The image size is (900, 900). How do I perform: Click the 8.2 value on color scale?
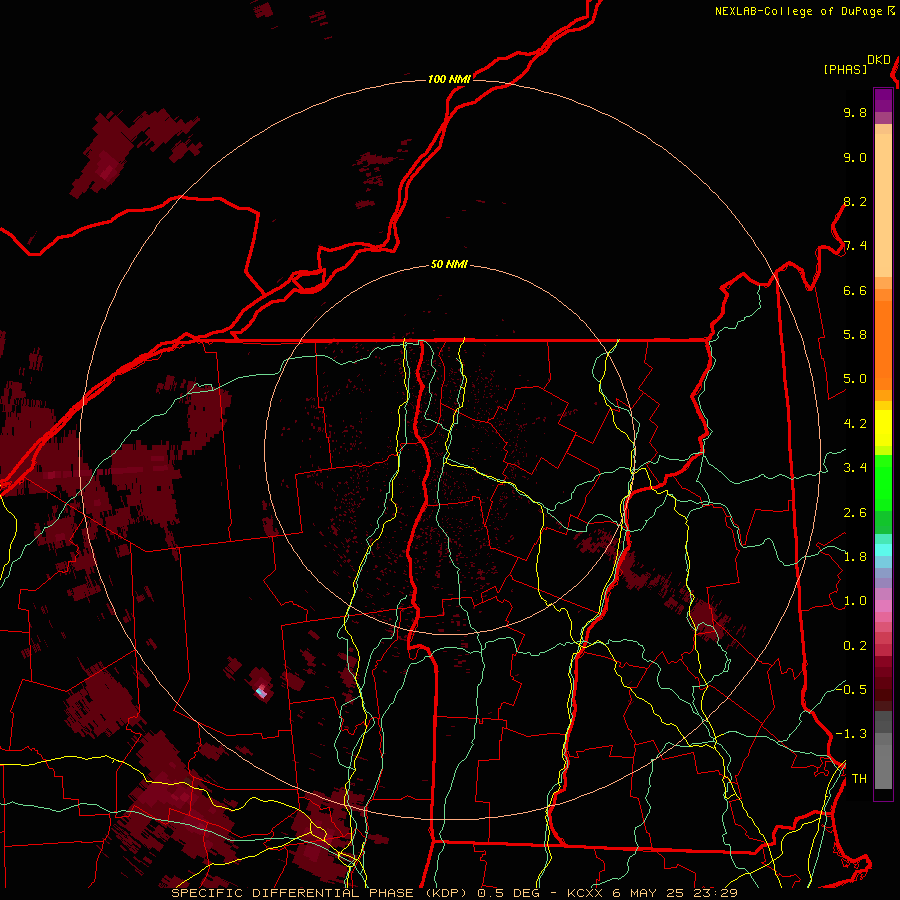click(855, 201)
